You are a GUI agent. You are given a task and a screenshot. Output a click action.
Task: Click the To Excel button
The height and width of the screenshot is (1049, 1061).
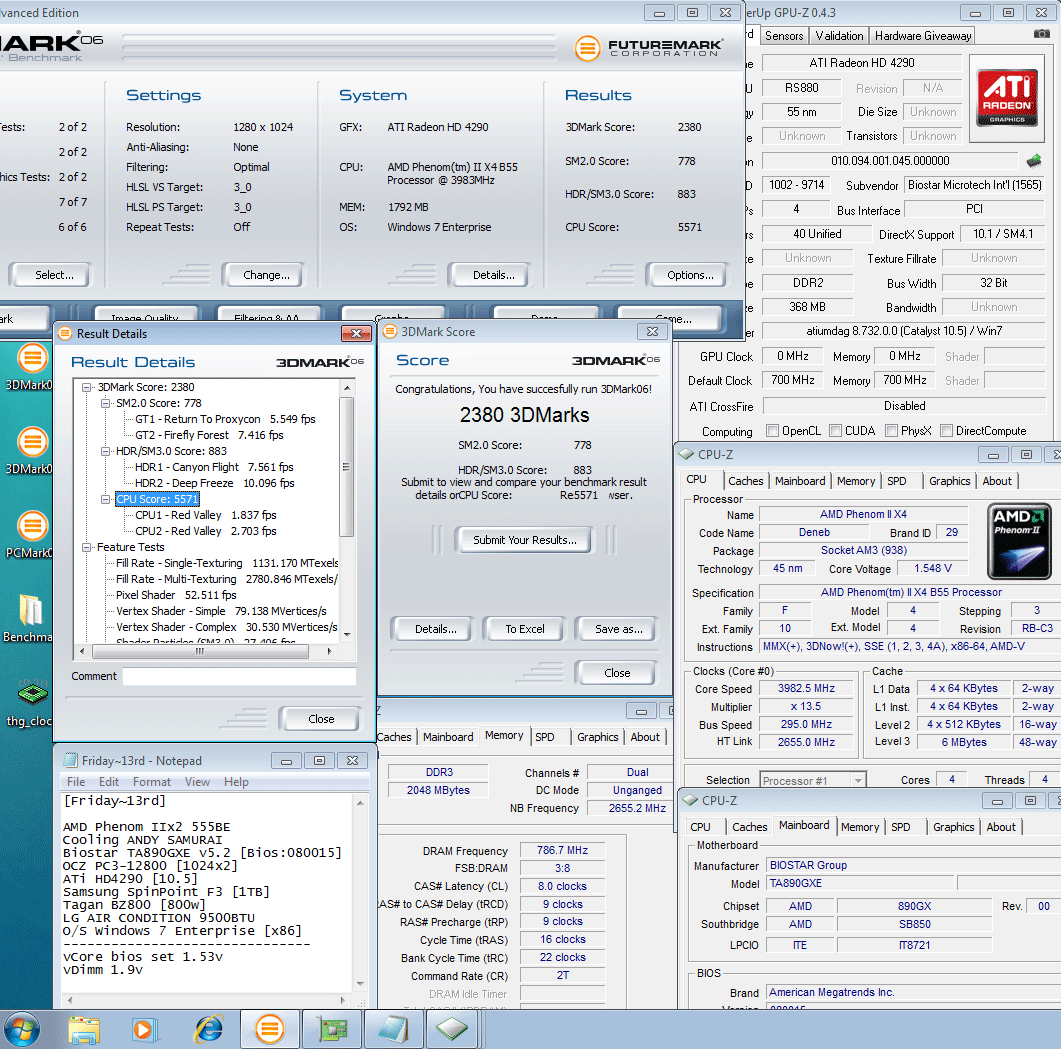click(524, 629)
